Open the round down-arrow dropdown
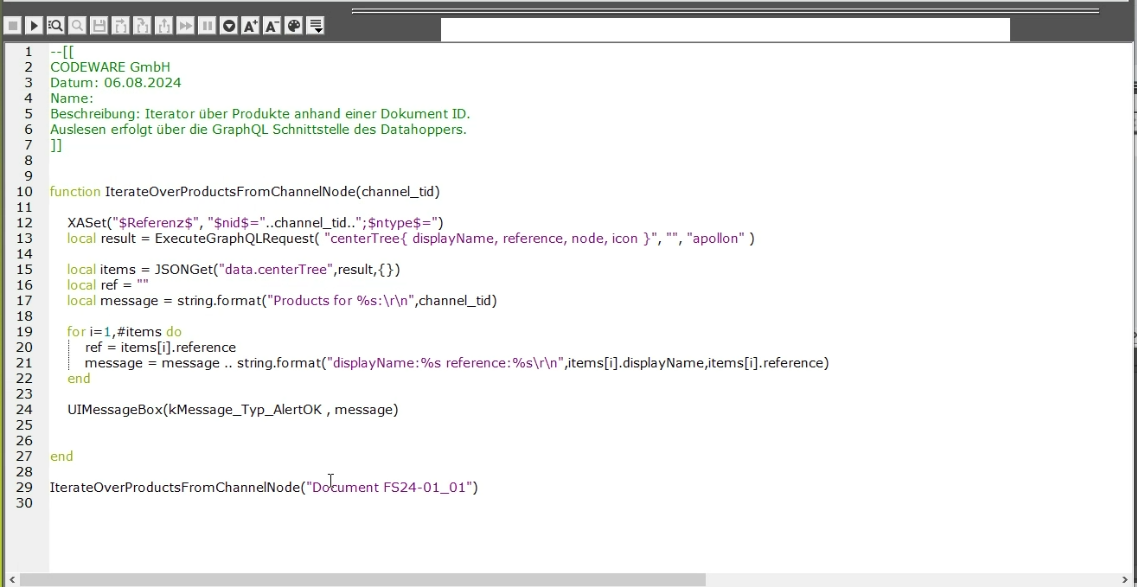The width and height of the screenshot is (1137, 587). tap(229, 26)
